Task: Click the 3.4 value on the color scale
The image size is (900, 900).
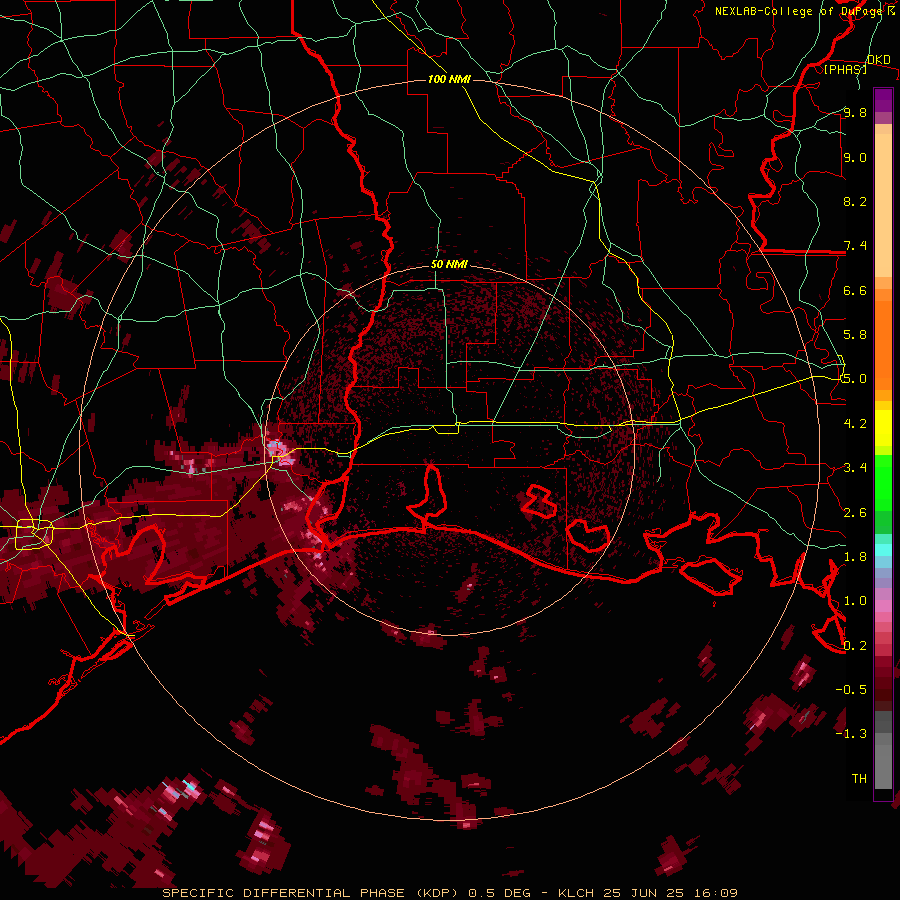Action: [x=855, y=468]
